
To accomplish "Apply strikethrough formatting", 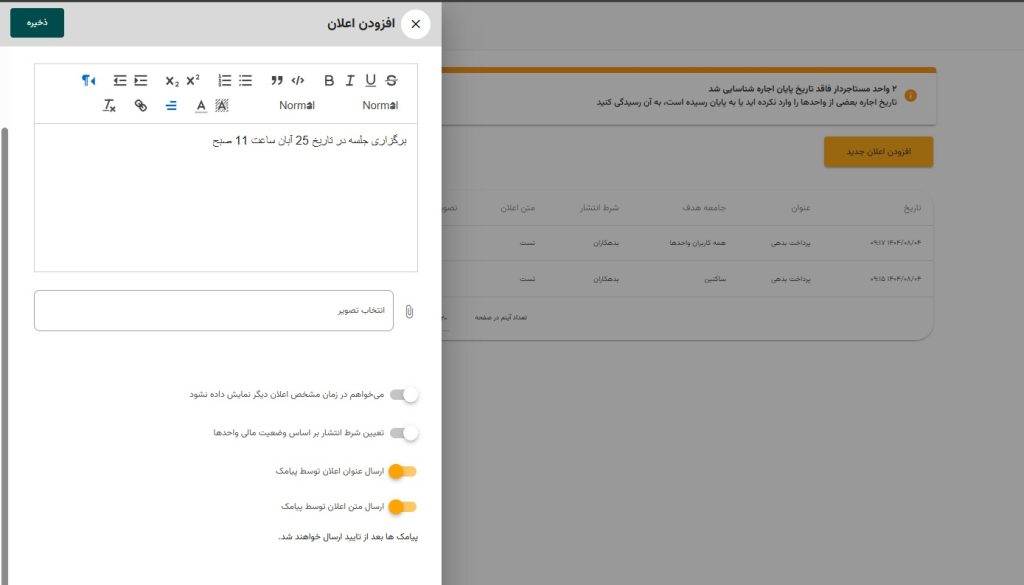I will (391, 81).
